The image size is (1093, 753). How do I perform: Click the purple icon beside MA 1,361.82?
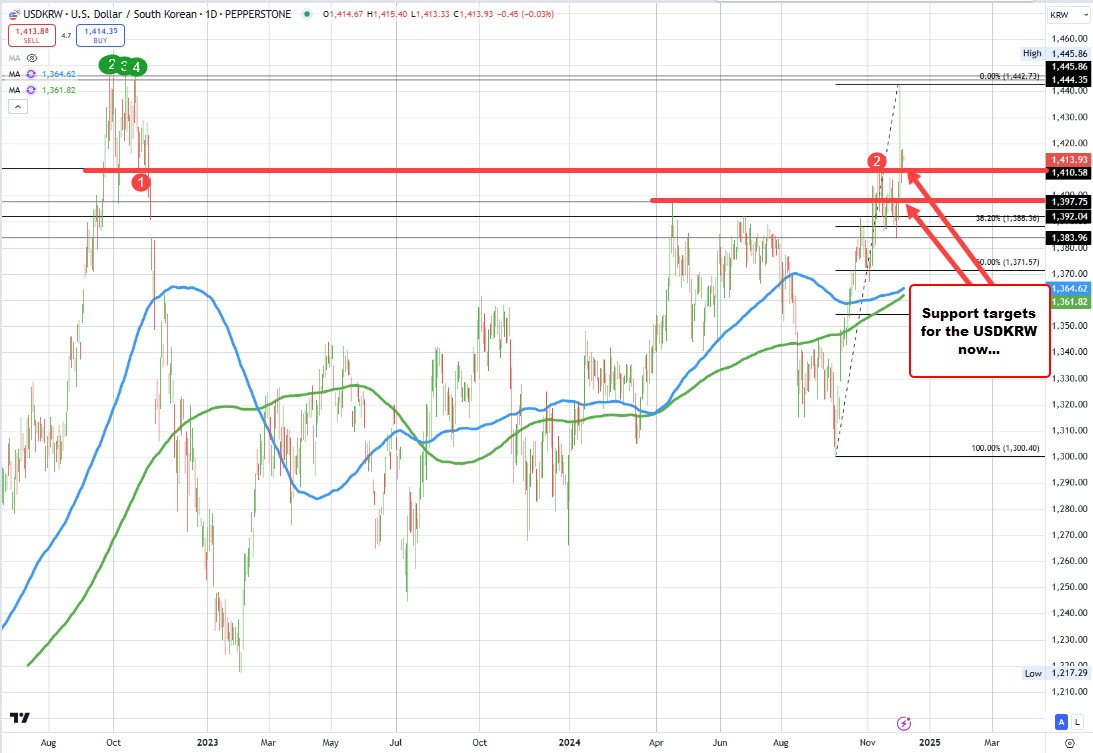coord(31,90)
